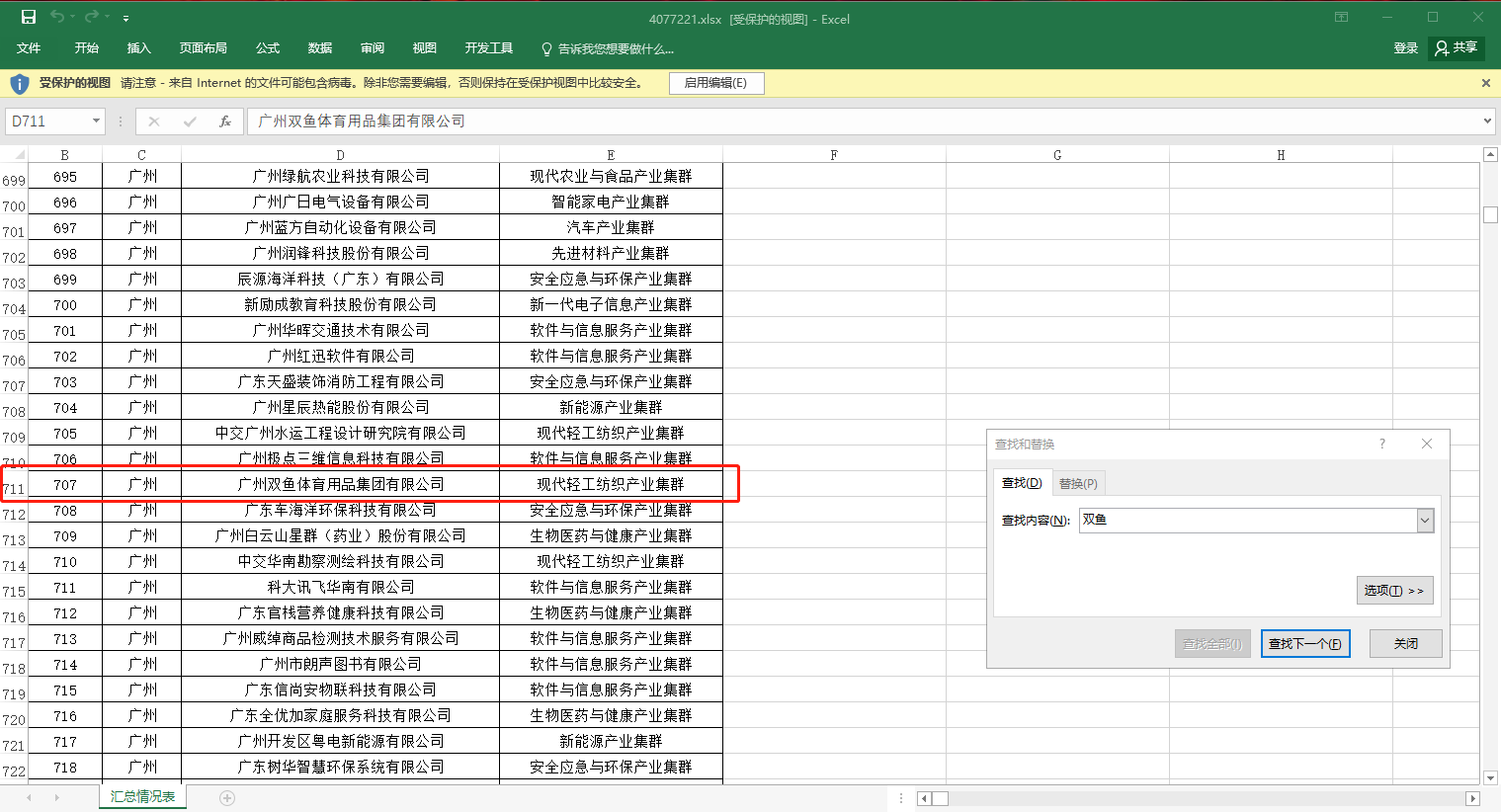Click horizontal scrollbar right arrow
Screen dimensions: 1501x812
(x=1472, y=798)
